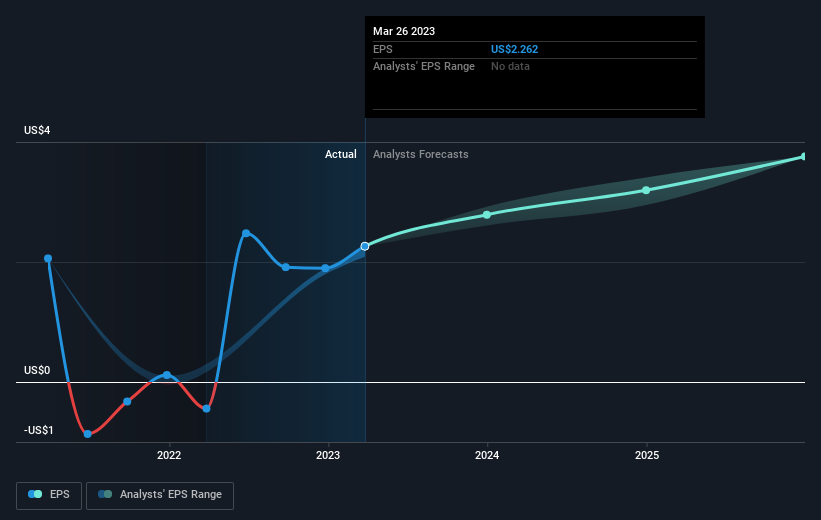Click the negative EPS point in late 2021
821x520 pixels.
coord(127,402)
